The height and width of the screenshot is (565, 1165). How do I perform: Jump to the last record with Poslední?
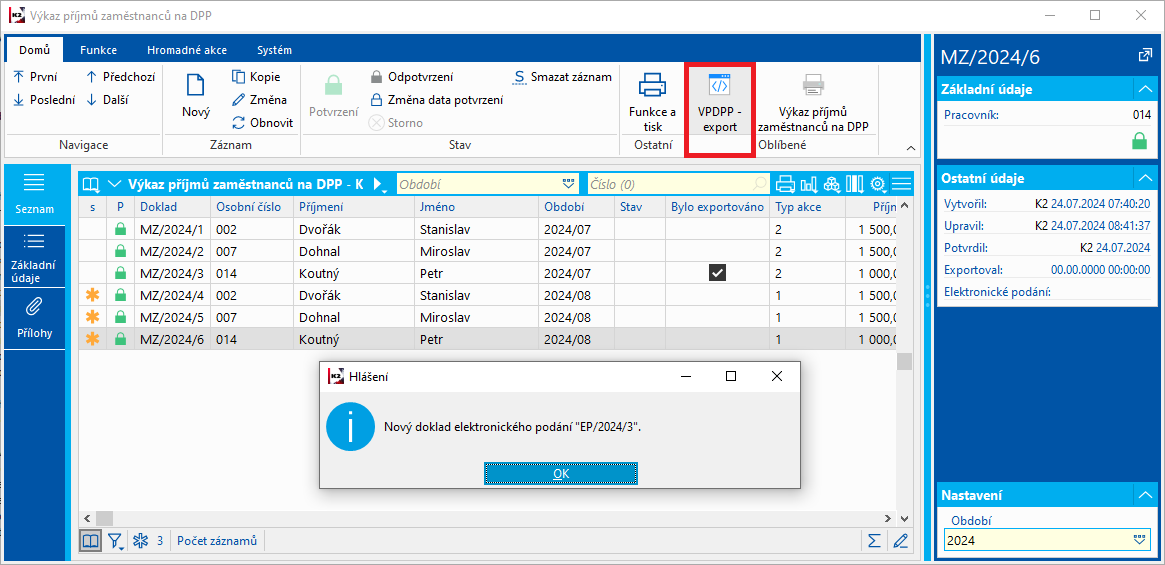coord(44,100)
